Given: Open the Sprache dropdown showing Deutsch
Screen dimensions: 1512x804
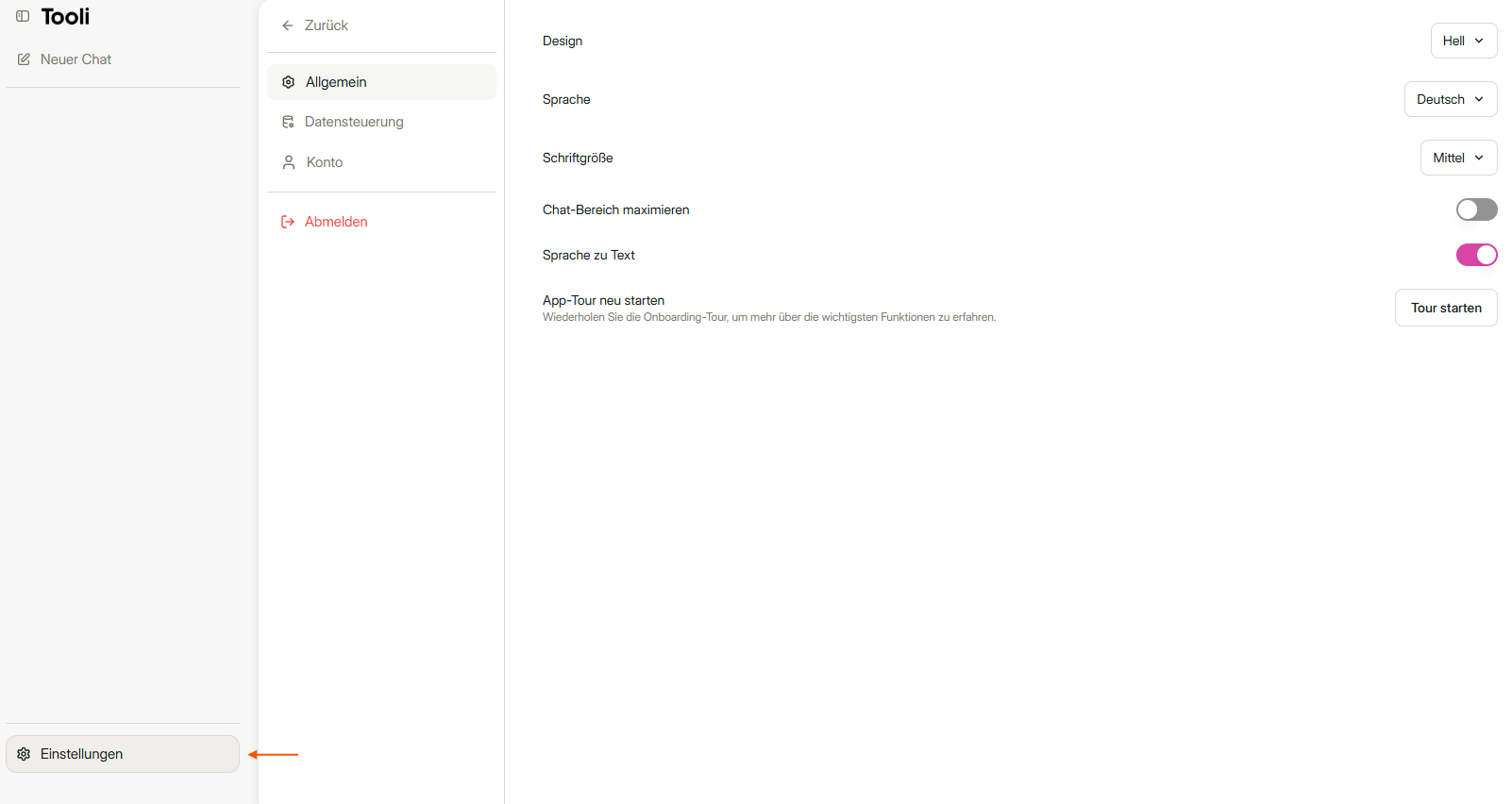Looking at the screenshot, I should pos(1451,99).
